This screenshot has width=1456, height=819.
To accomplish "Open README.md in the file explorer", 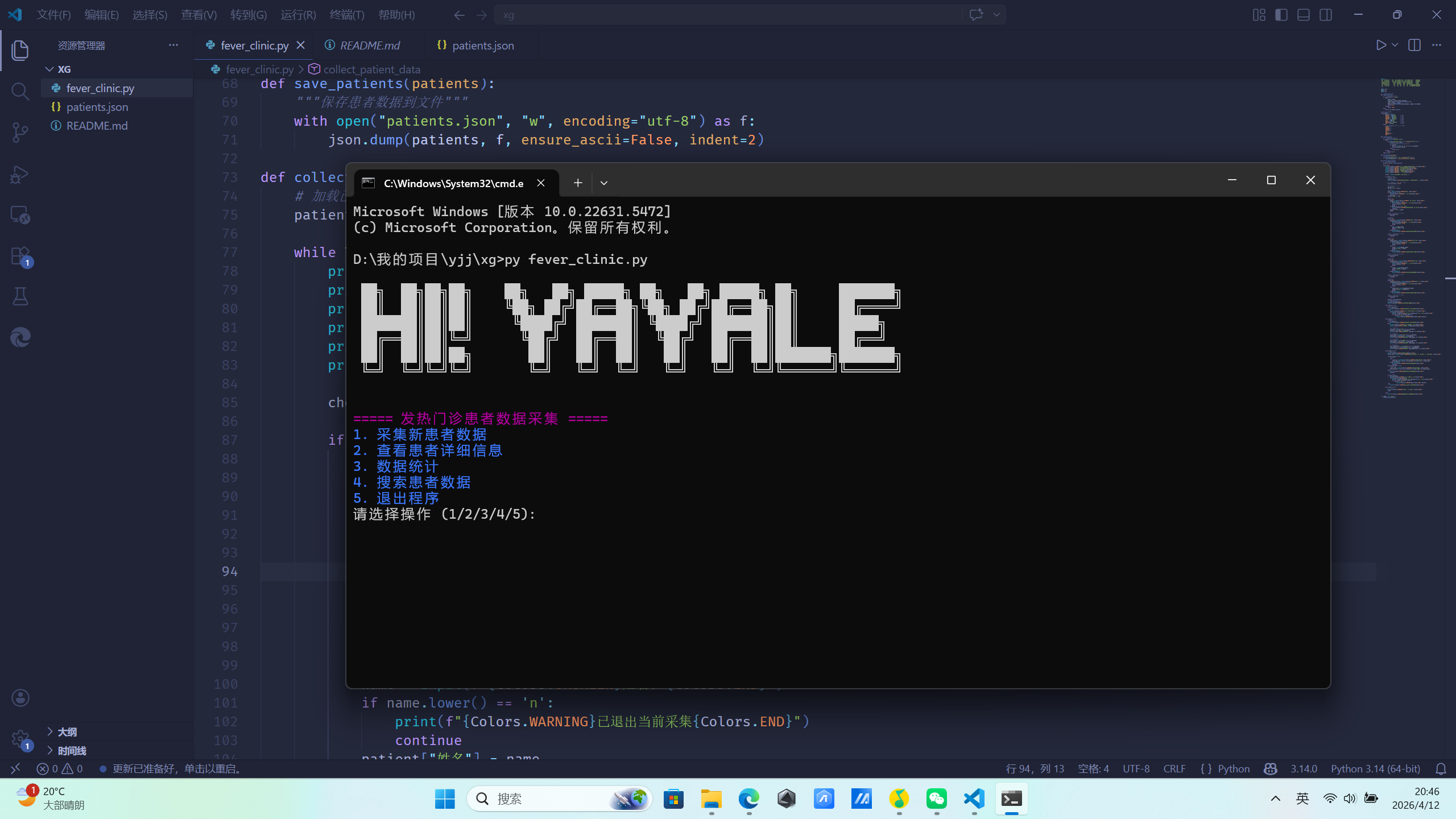I will click(97, 126).
